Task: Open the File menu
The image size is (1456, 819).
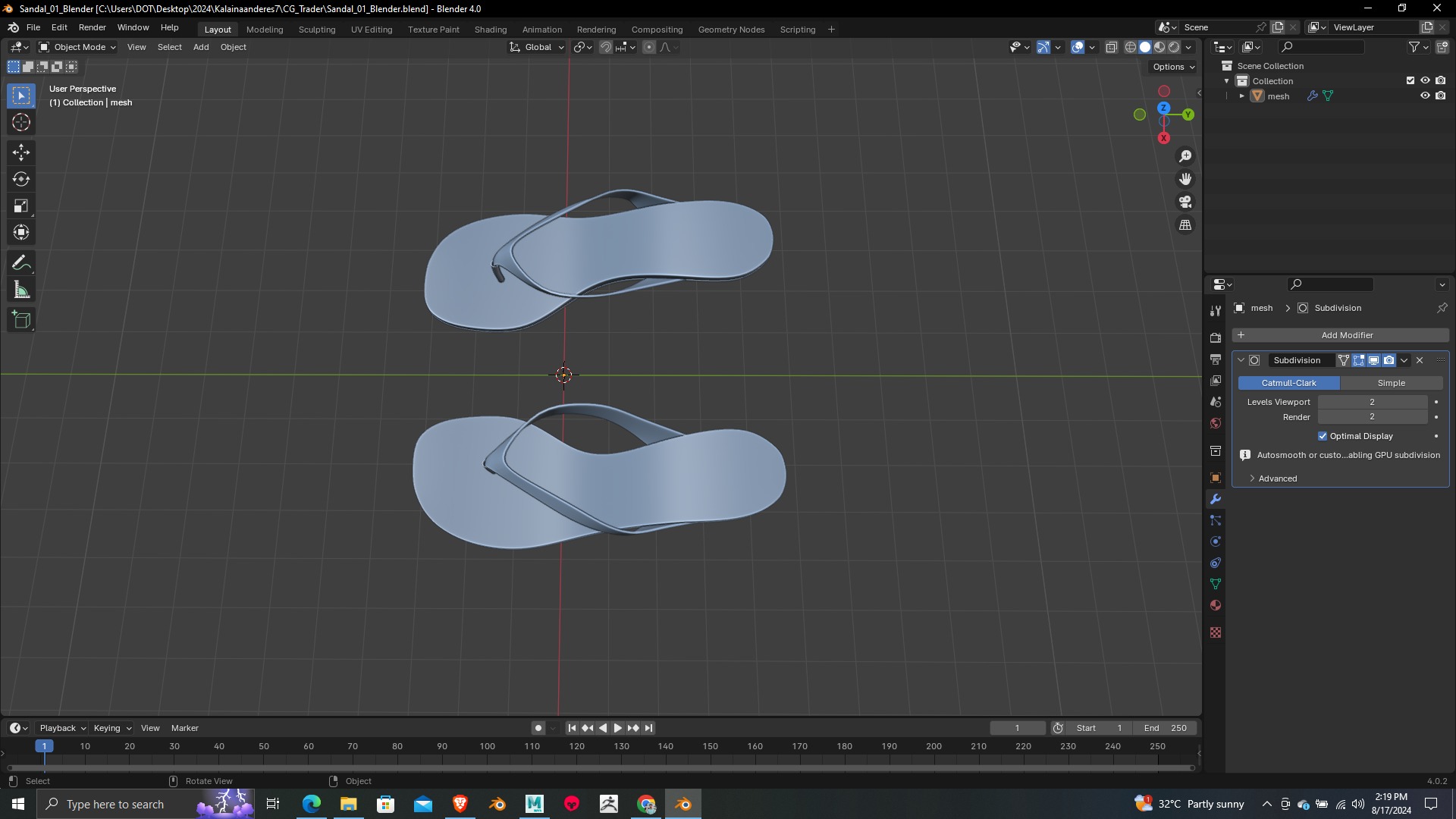Action: pyautogui.click(x=33, y=27)
